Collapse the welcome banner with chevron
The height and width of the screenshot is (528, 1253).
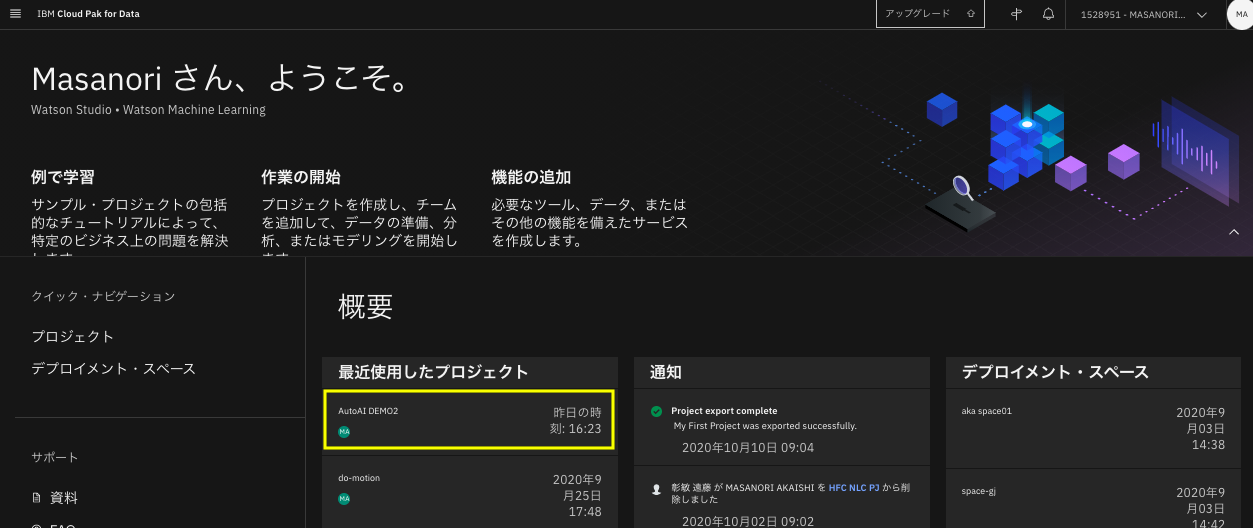[x=1234, y=232]
